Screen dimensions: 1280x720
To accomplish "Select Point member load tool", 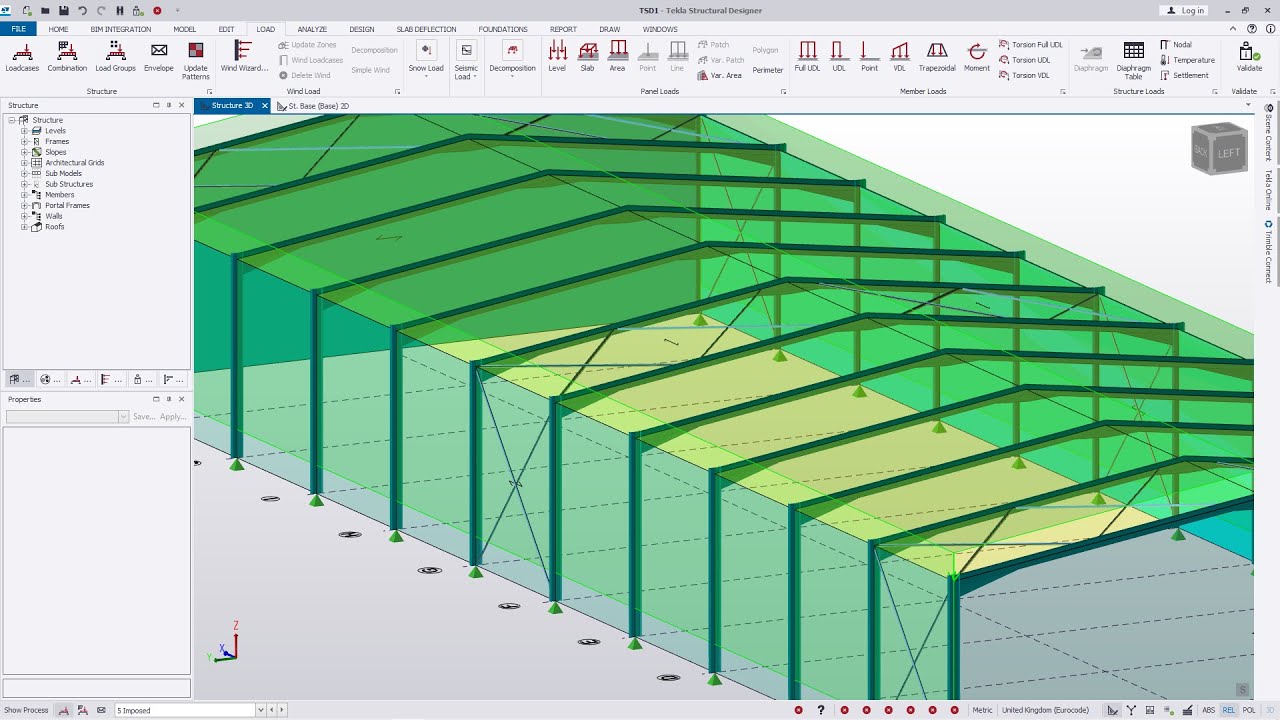I will click(869, 57).
